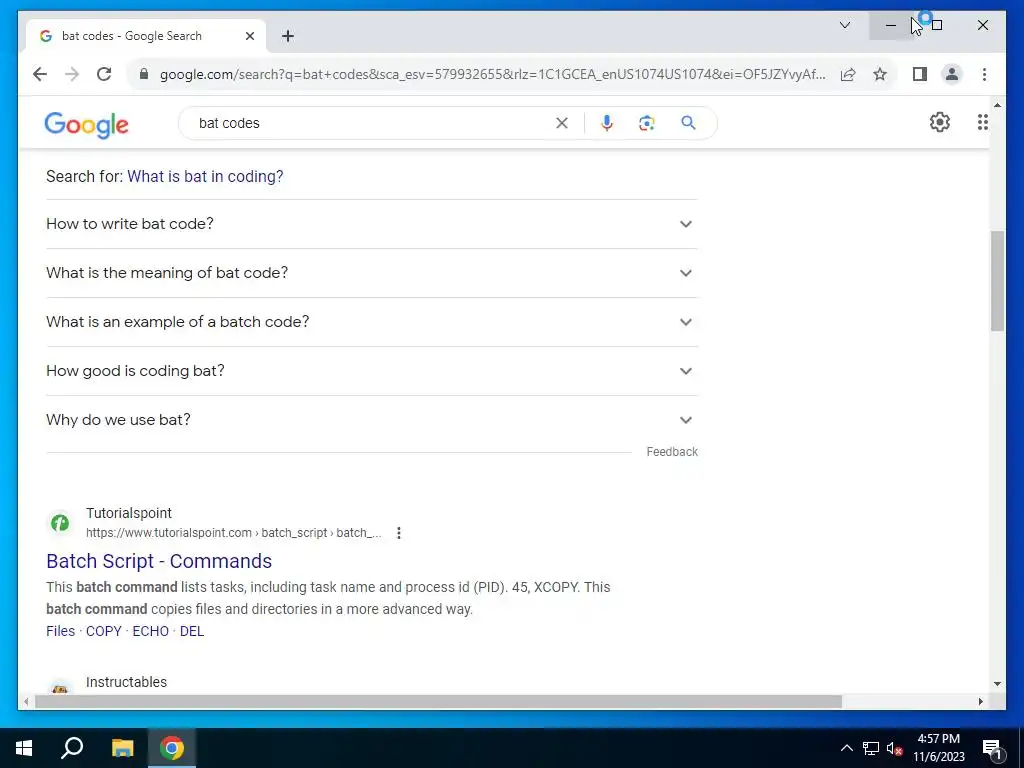Viewport: 1024px width, 768px height.
Task: Open Windows taskbar search
Action: (x=72, y=748)
